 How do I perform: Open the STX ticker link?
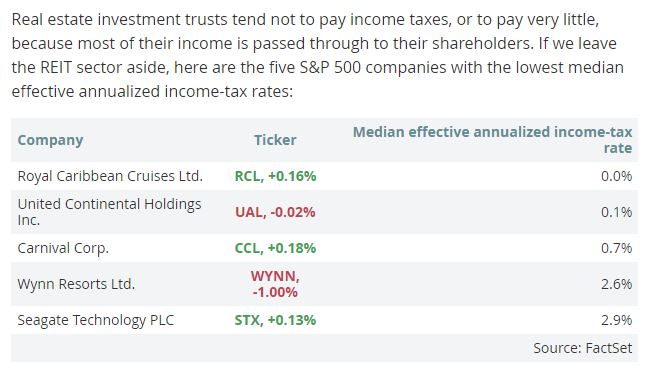275,320
